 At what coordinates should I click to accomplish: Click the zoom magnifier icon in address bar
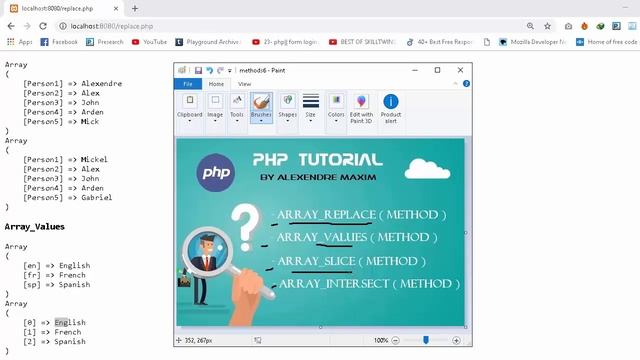point(530,26)
